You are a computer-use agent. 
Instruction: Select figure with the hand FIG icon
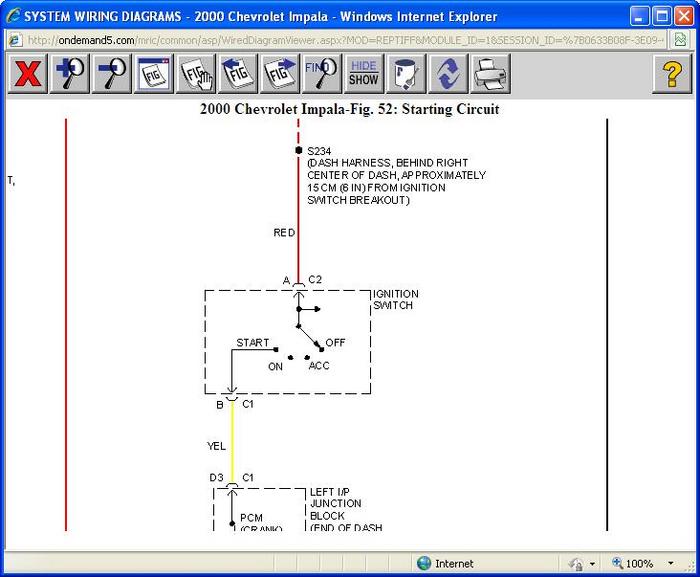coord(196,74)
